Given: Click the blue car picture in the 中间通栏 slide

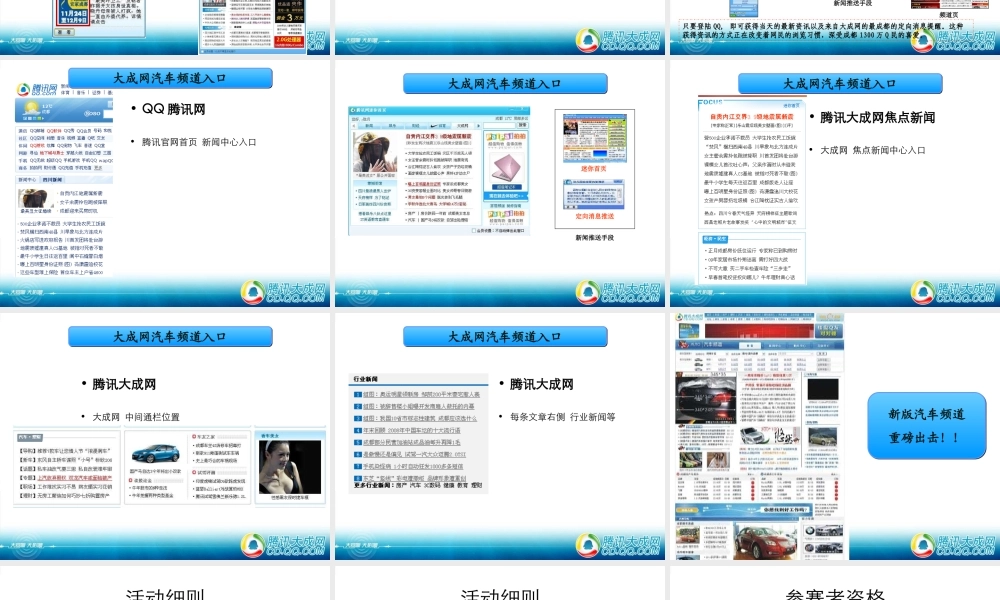Looking at the screenshot, I should pyautogui.click(x=156, y=453).
